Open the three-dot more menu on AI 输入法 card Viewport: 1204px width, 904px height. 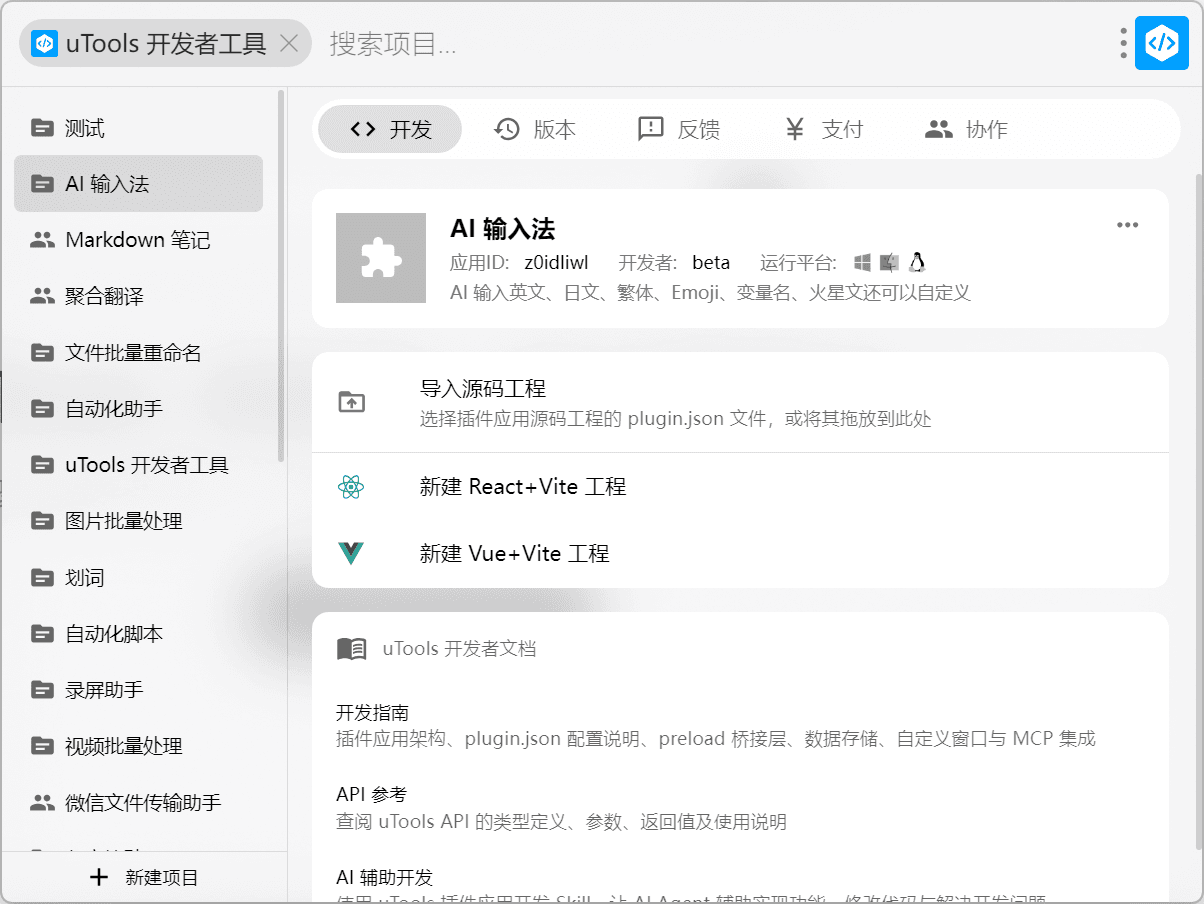coord(1128,225)
